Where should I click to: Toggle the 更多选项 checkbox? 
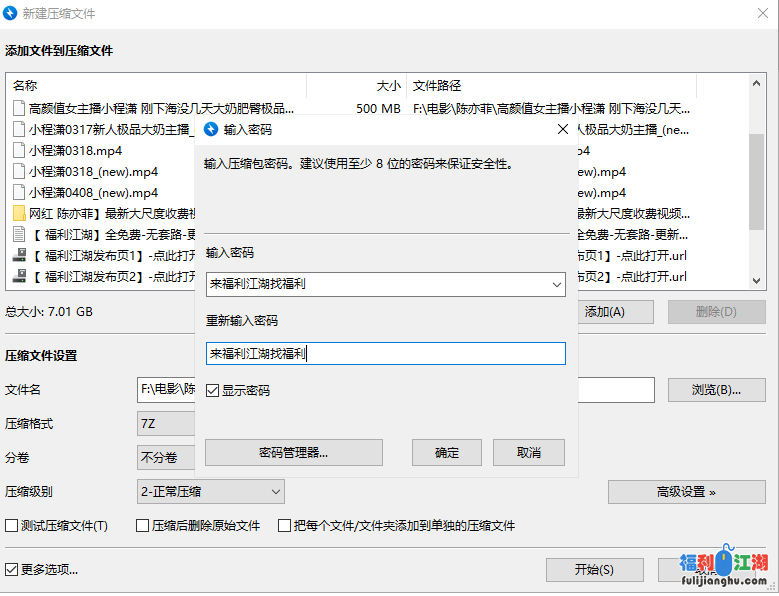pyautogui.click(x=12, y=570)
